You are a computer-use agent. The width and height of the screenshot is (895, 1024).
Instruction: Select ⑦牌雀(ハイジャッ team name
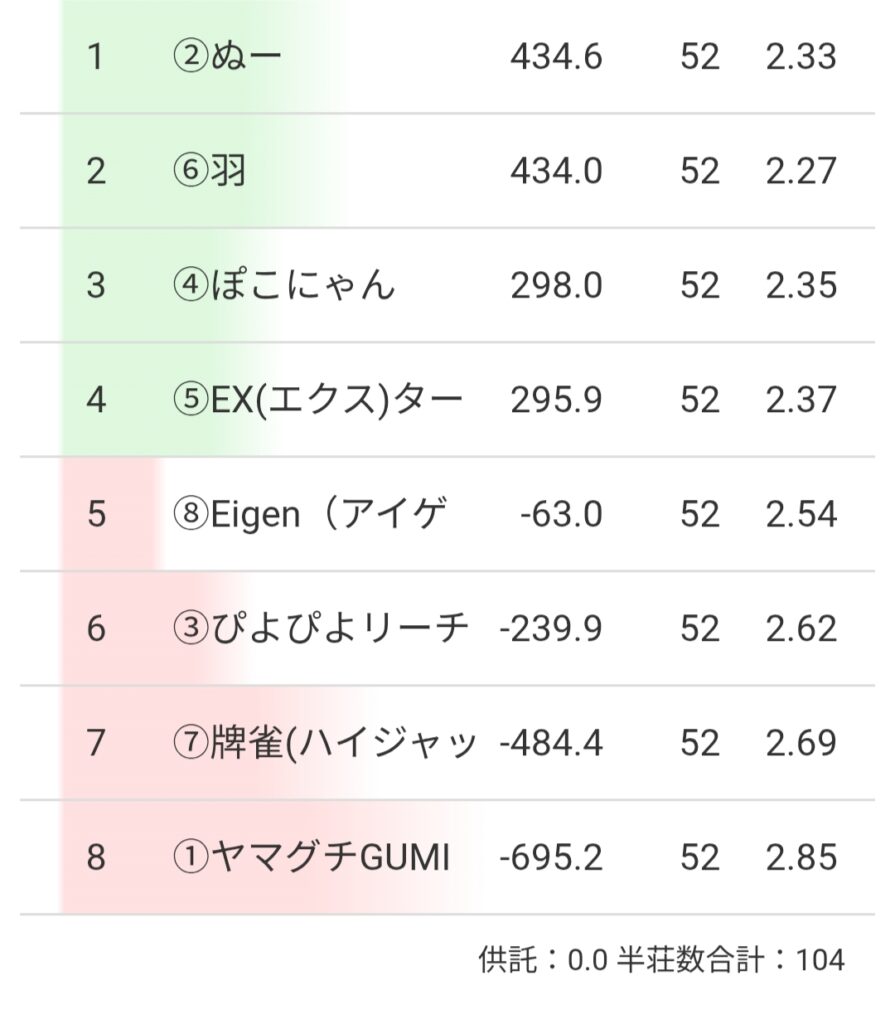point(324,743)
